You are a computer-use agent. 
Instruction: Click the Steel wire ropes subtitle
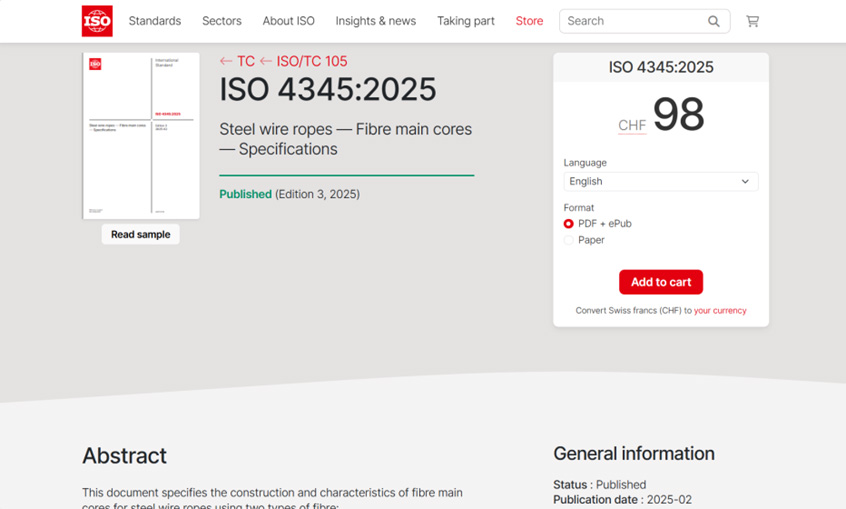click(x=345, y=139)
